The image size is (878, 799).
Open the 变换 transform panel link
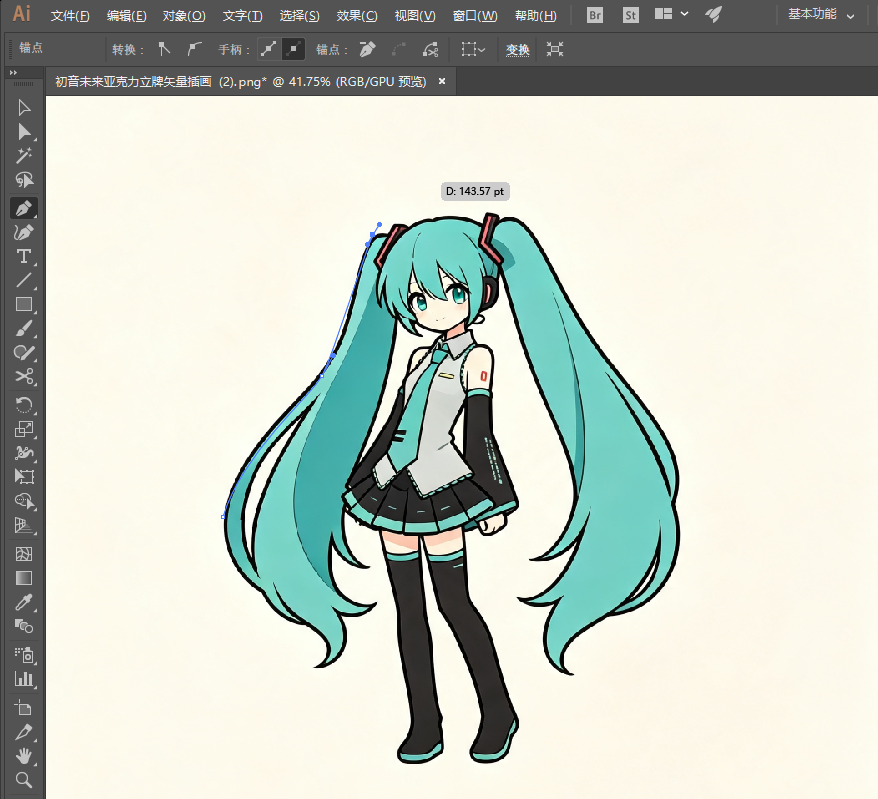[517, 50]
